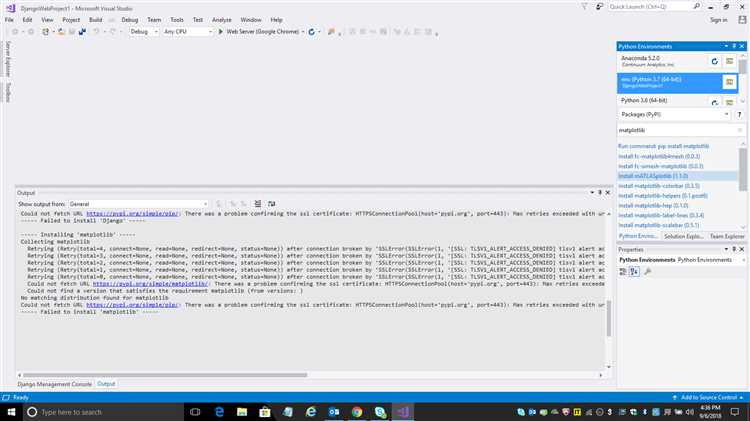Pin the Output panel
750x421 pixels.
pyautogui.click(x=600, y=192)
